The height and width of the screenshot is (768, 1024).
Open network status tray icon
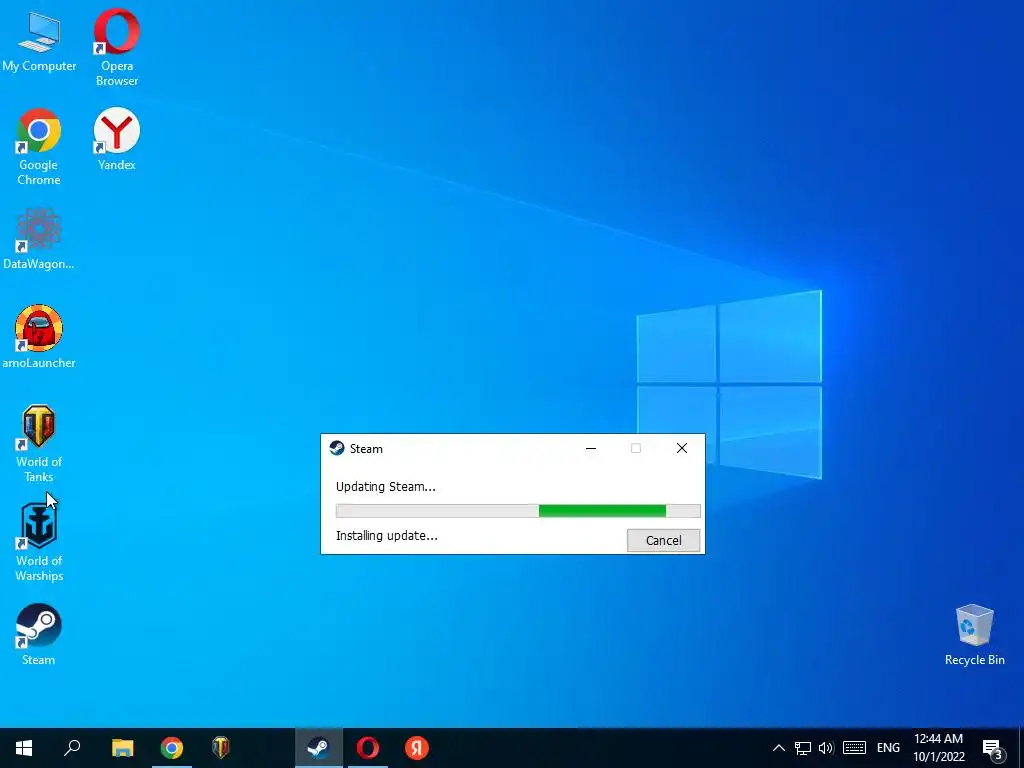coord(803,748)
